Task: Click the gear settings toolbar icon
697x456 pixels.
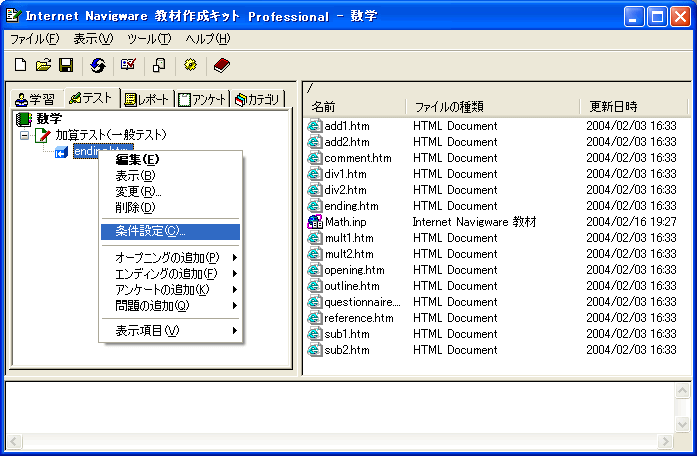Action: coord(190,65)
